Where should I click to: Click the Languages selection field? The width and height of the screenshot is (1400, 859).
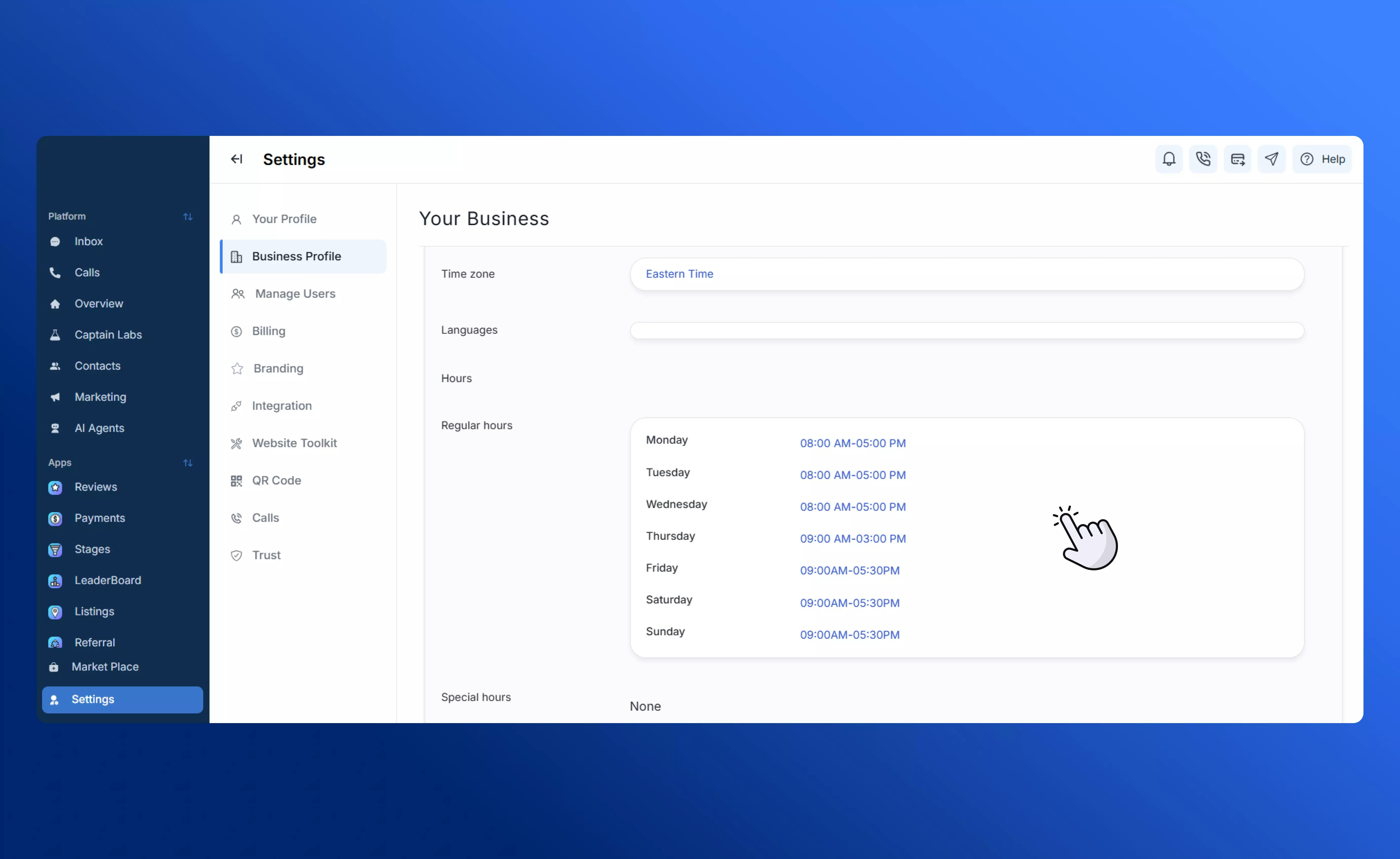click(x=967, y=331)
